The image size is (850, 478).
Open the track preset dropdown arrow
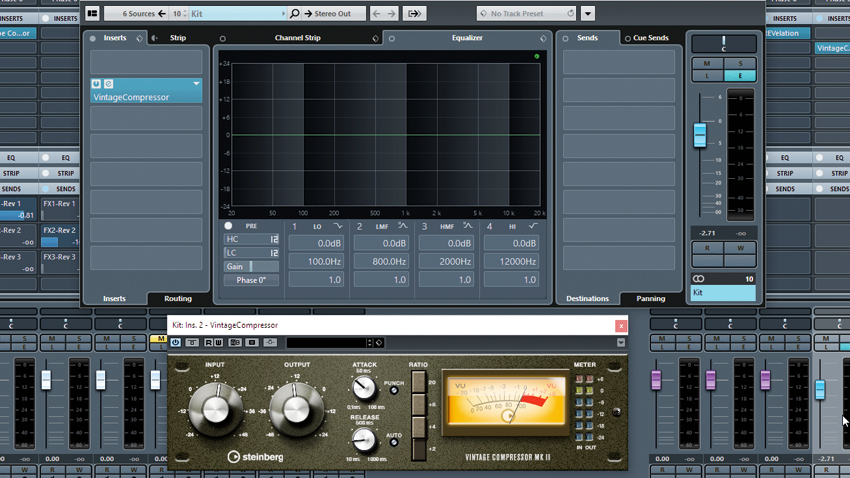pos(588,14)
